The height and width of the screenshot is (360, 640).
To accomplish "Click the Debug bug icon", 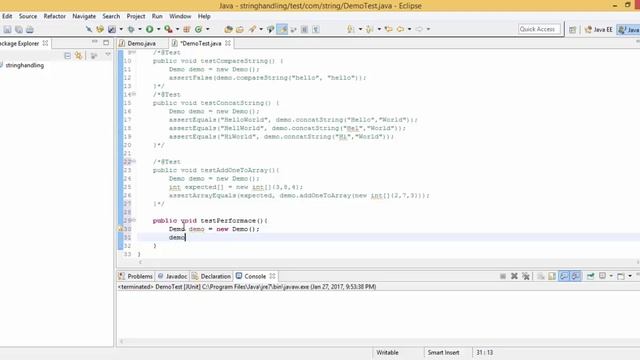I will pos(131,29).
